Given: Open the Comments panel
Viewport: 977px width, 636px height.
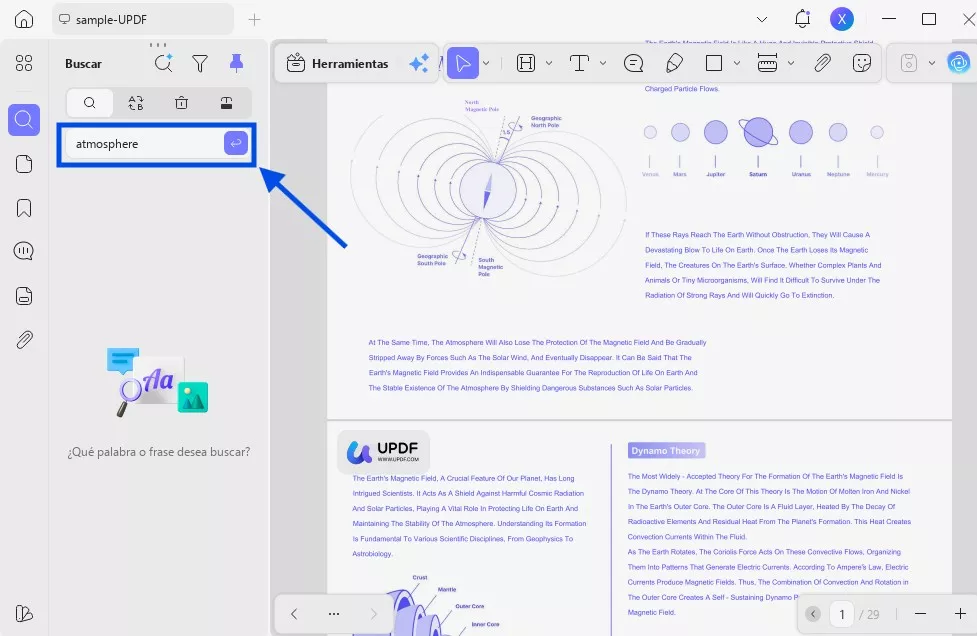Looking at the screenshot, I should click(x=24, y=251).
